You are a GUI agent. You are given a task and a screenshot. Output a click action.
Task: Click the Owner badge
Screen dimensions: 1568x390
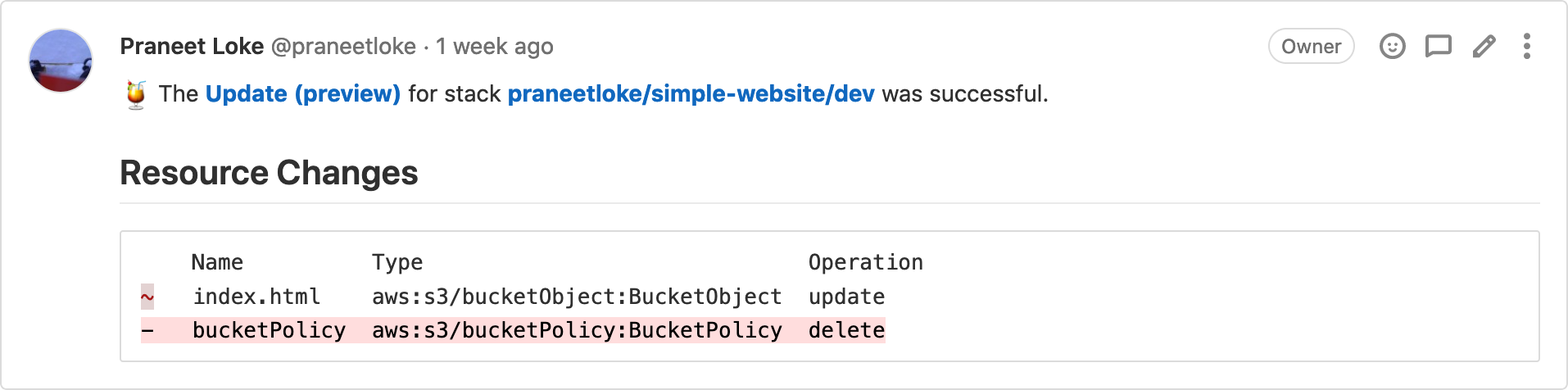click(1311, 47)
